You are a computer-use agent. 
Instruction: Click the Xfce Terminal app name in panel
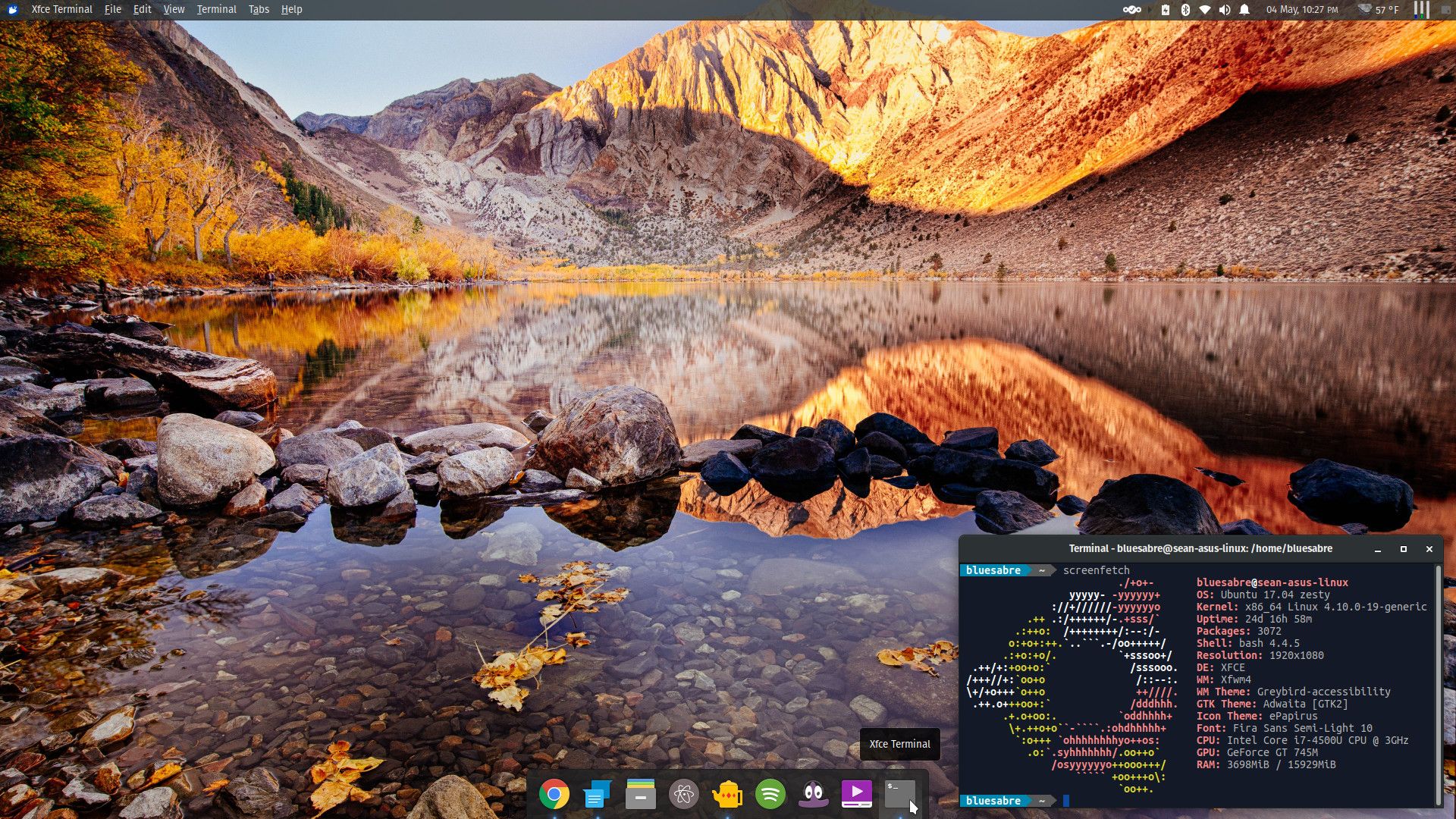click(x=61, y=10)
